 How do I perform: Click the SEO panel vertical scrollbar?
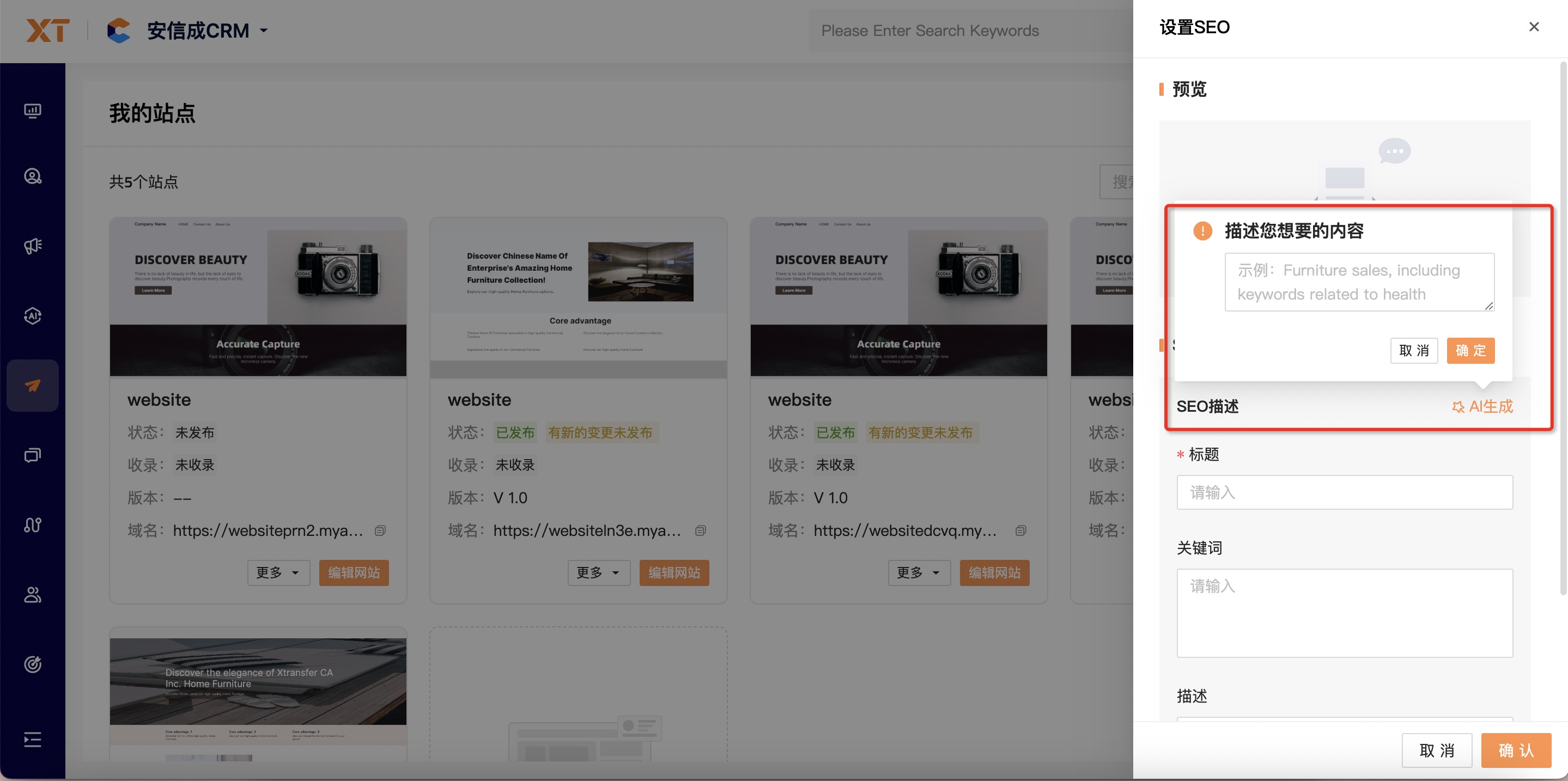[x=1563, y=328]
